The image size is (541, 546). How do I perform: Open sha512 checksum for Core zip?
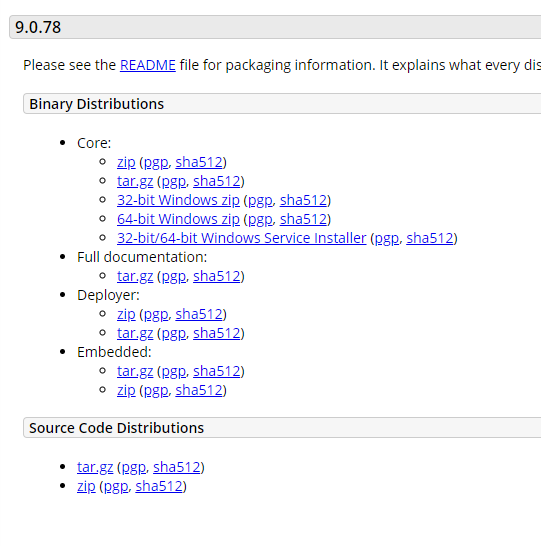click(x=199, y=162)
